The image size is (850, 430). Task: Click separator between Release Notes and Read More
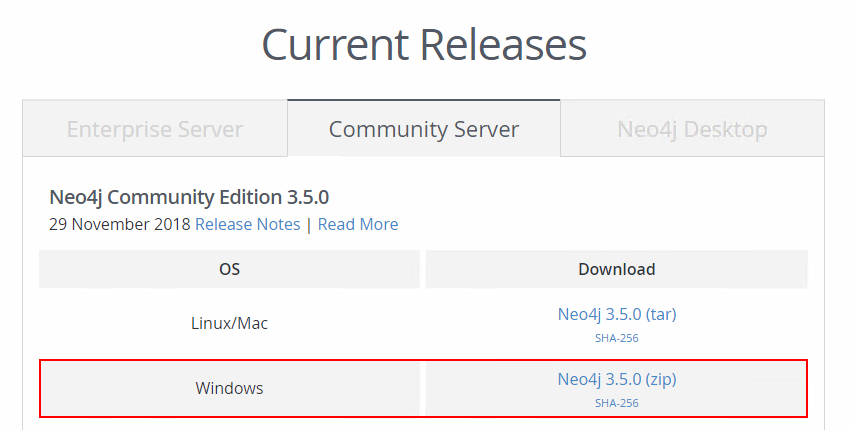309,224
